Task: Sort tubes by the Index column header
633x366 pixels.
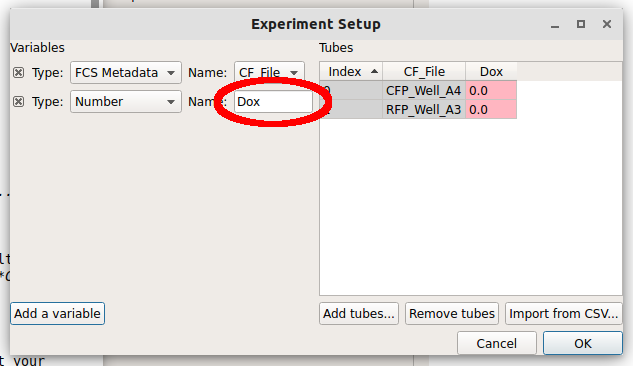Action: [x=351, y=71]
